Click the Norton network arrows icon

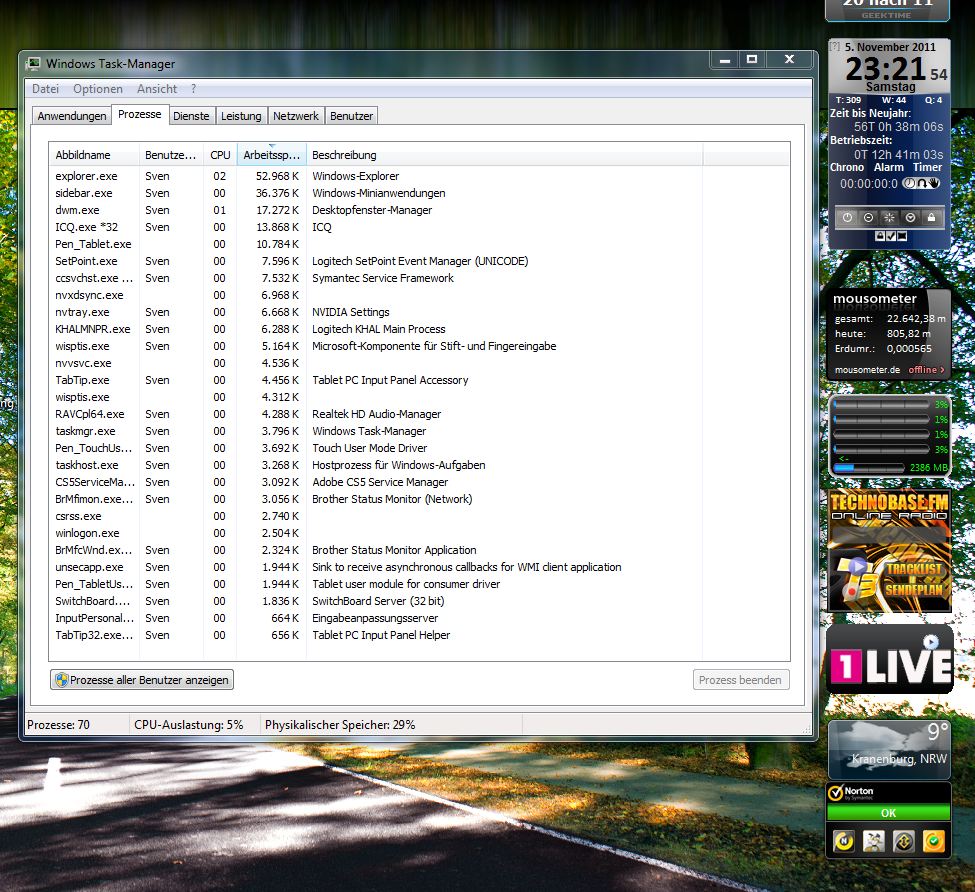(904, 841)
